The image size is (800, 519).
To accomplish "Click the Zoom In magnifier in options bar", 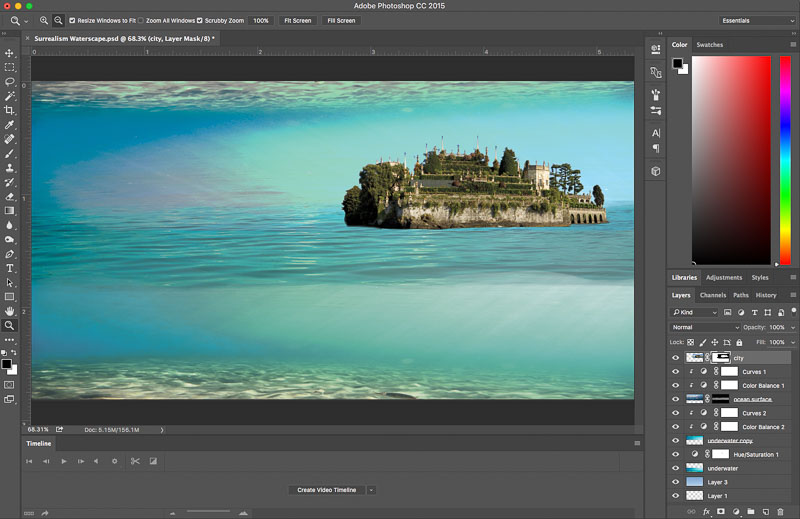I will (x=44, y=20).
